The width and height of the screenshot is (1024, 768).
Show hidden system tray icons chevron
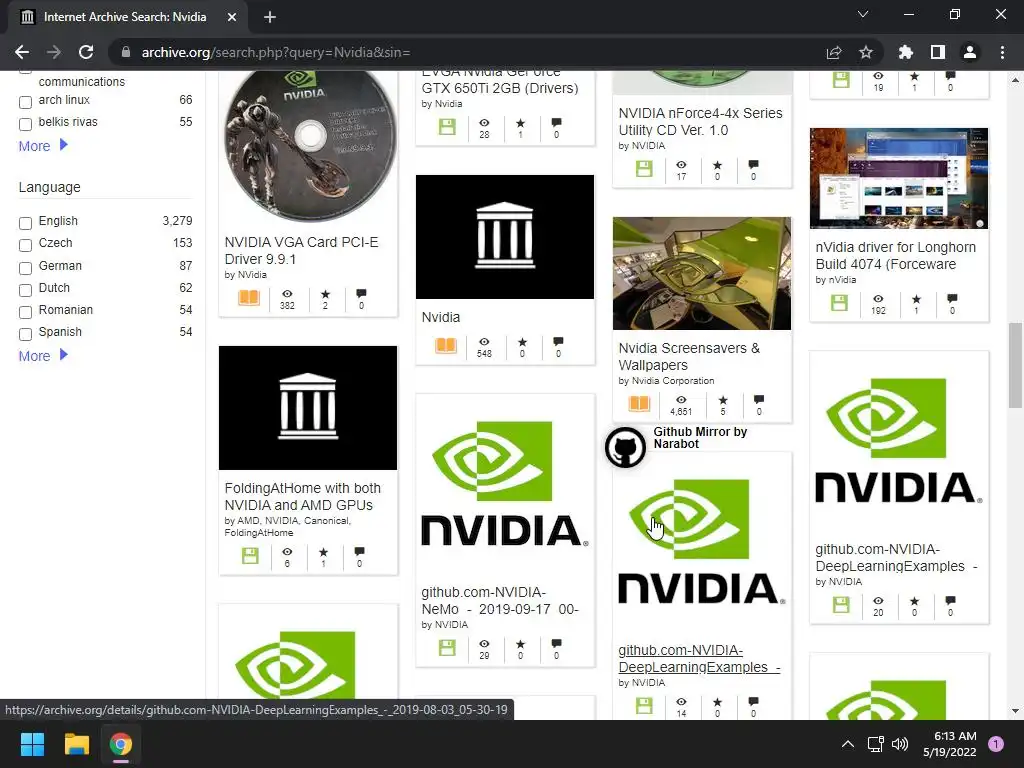[x=848, y=744]
